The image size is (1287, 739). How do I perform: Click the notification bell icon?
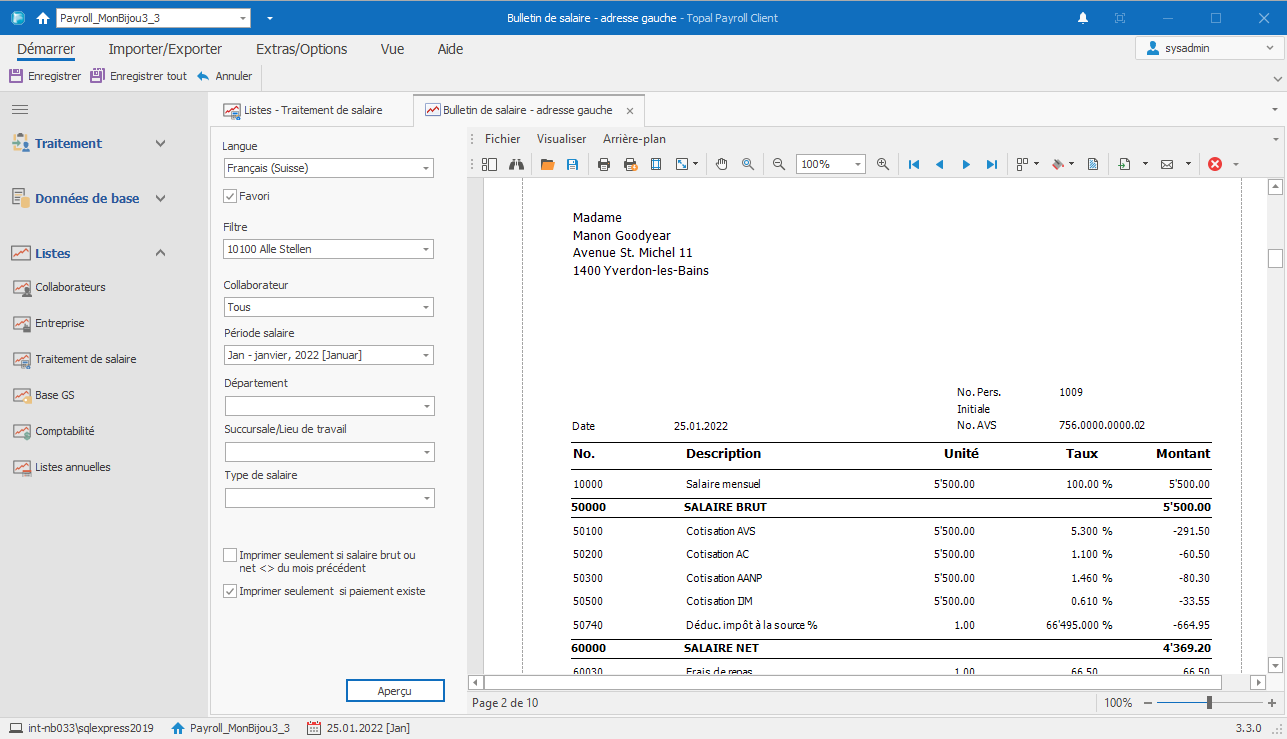[1083, 18]
